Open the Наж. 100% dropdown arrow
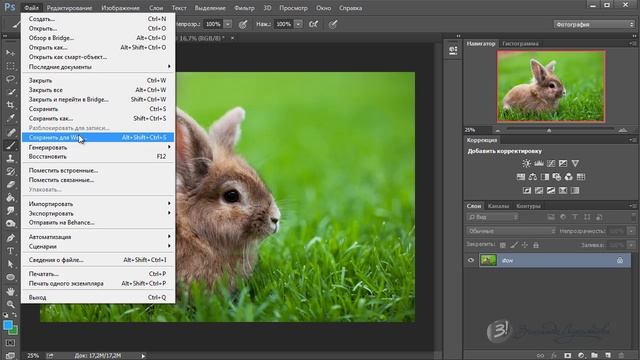The image size is (640, 360). click(x=298, y=24)
